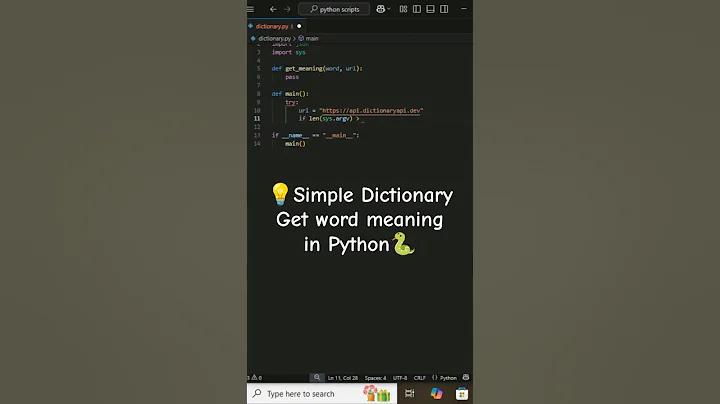Click the 'main()' call on line 14
This screenshot has width=720, height=404.
point(295,144)
